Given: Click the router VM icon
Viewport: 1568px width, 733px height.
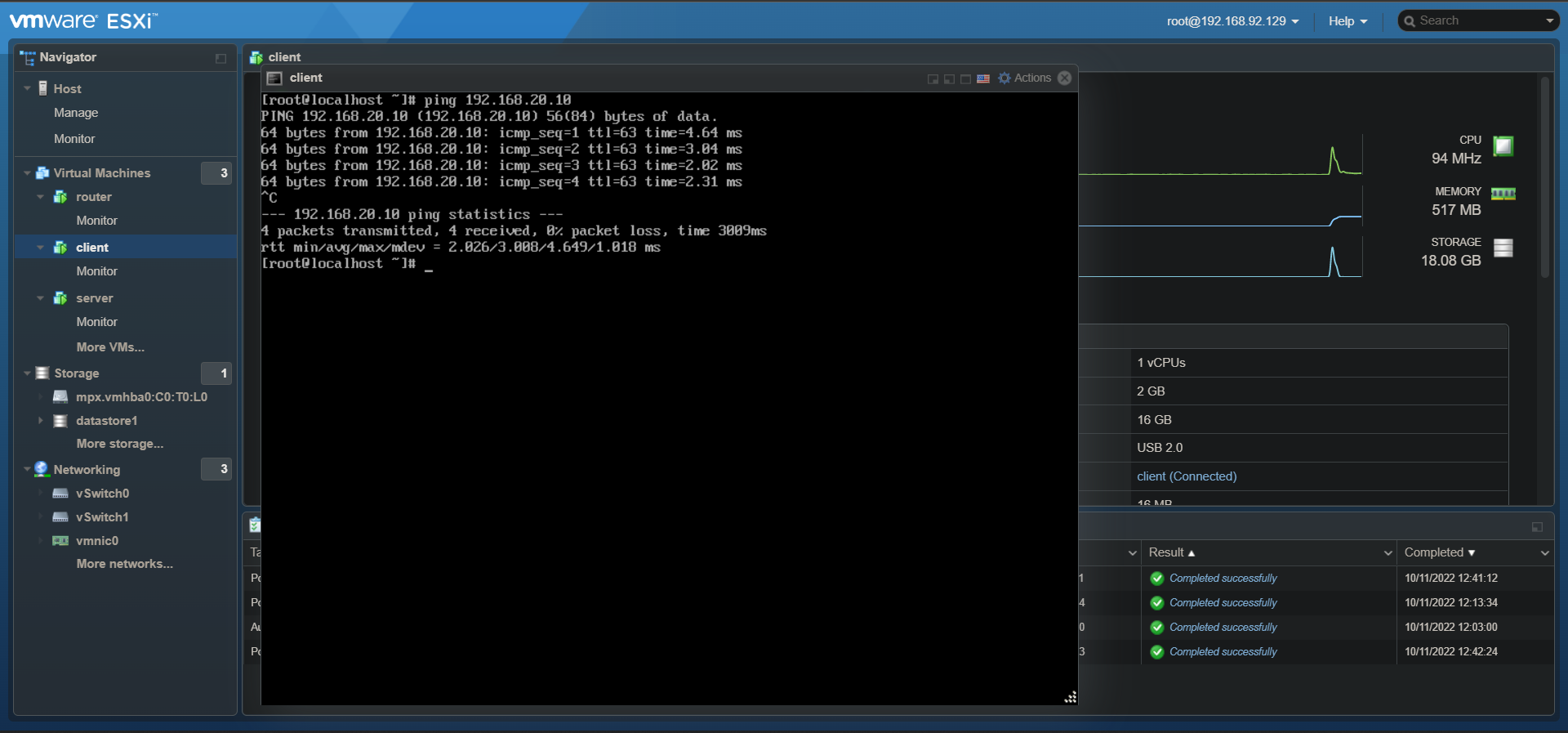Looking at the screenshot, I should [x=60, y=197].
